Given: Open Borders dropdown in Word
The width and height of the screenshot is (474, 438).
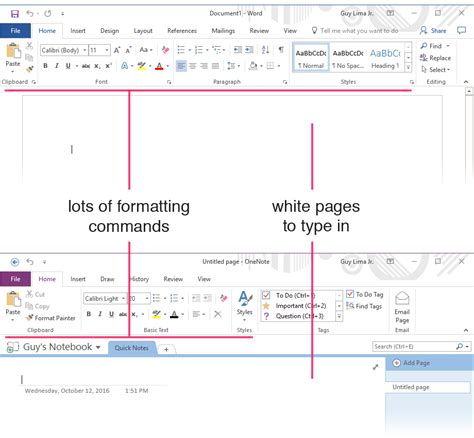Looking at the screenshot, I should [279, 66].
